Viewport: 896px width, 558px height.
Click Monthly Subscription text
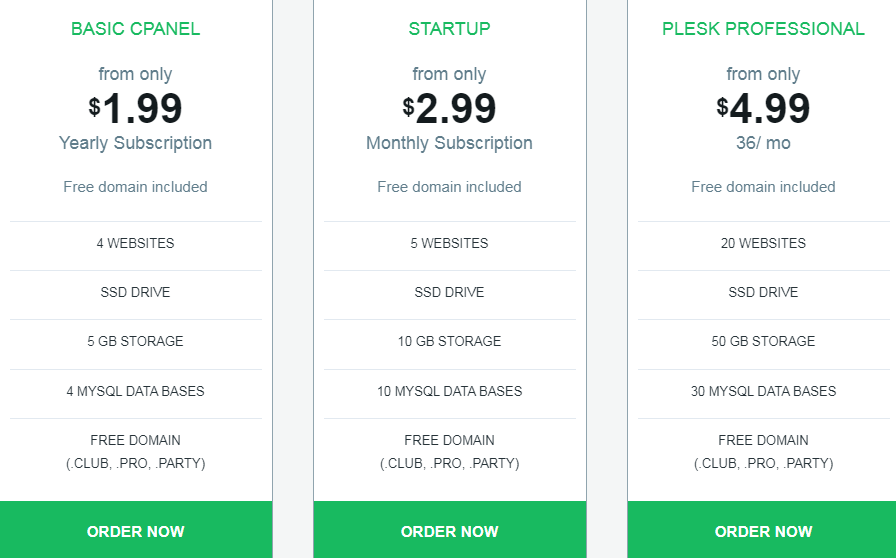450,143
